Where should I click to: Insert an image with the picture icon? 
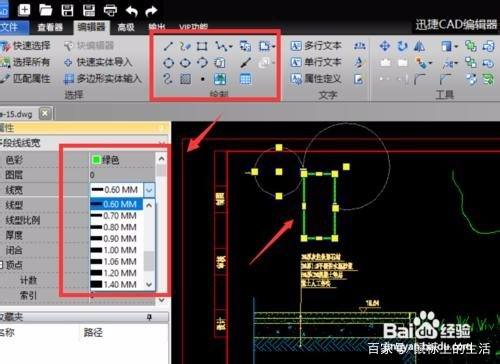(x=220, y=79)
